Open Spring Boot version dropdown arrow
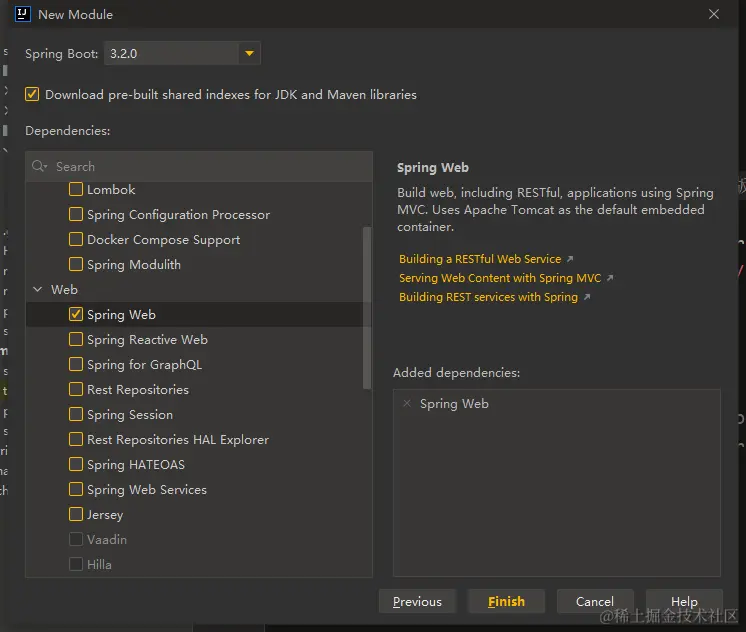This screenshot has height=632, width=746. pos(249,53)
